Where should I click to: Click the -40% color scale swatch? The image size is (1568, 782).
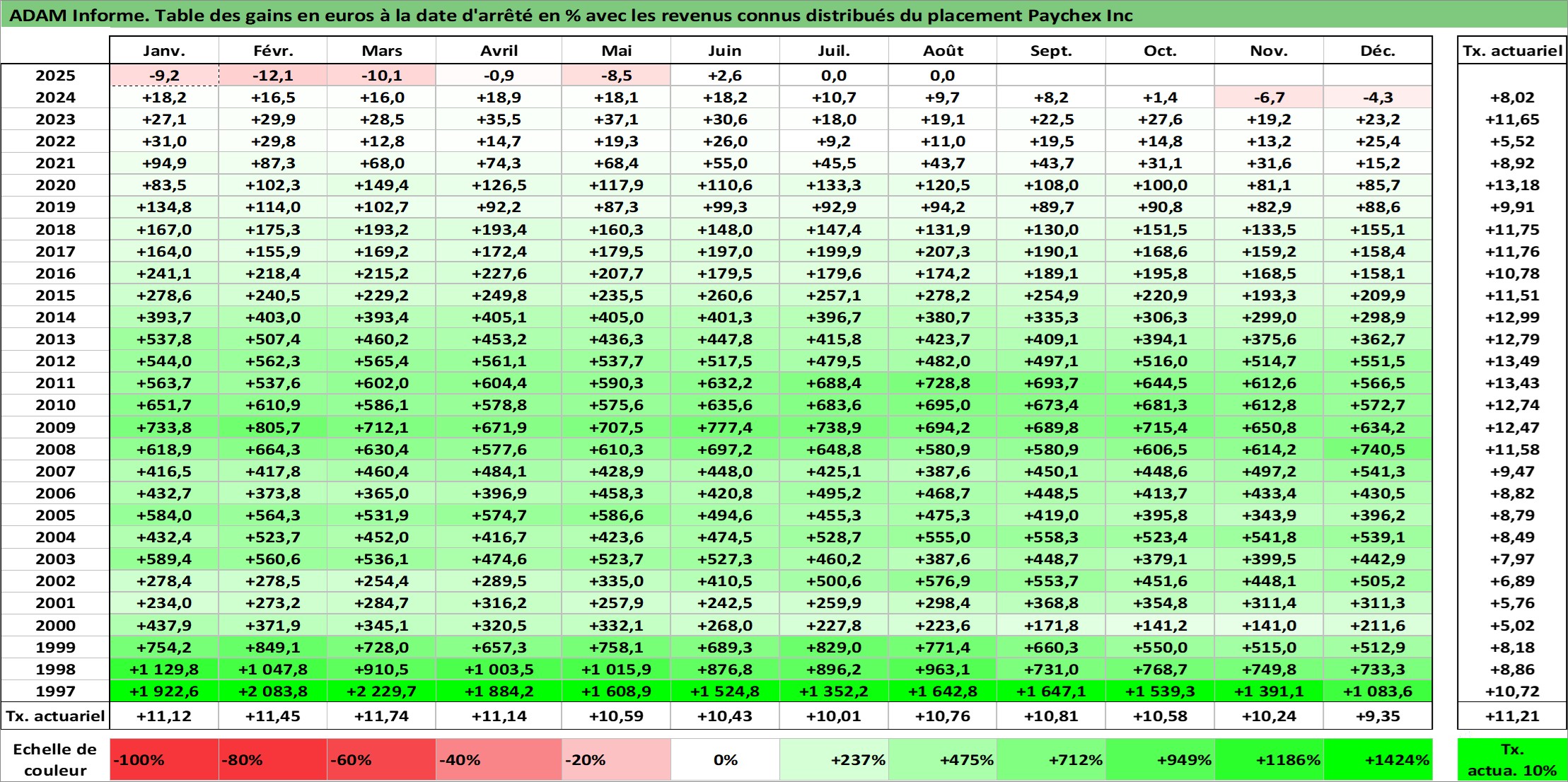click(x=499, y=759)
